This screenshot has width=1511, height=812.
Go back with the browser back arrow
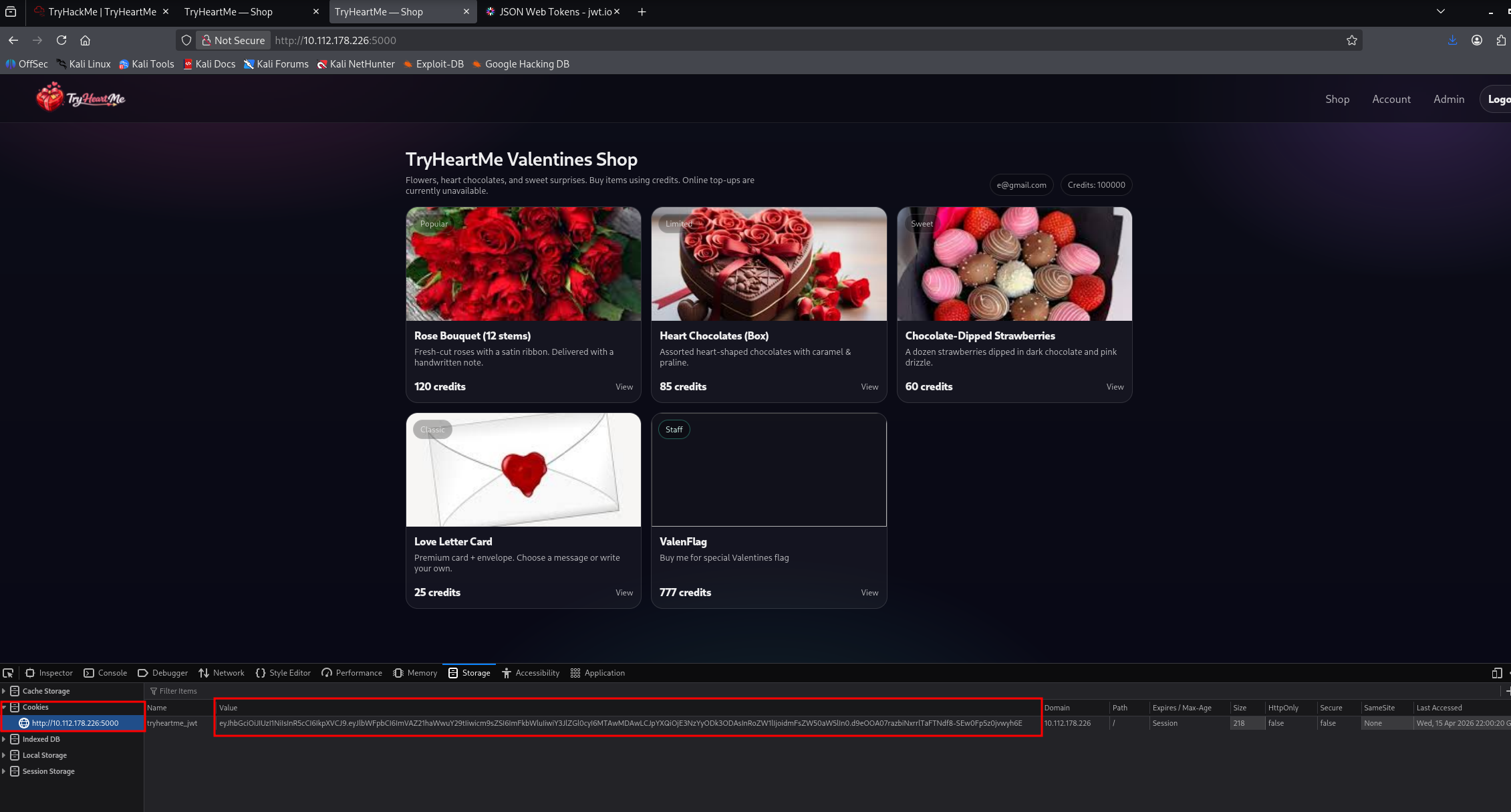click(x=13, y=40)
